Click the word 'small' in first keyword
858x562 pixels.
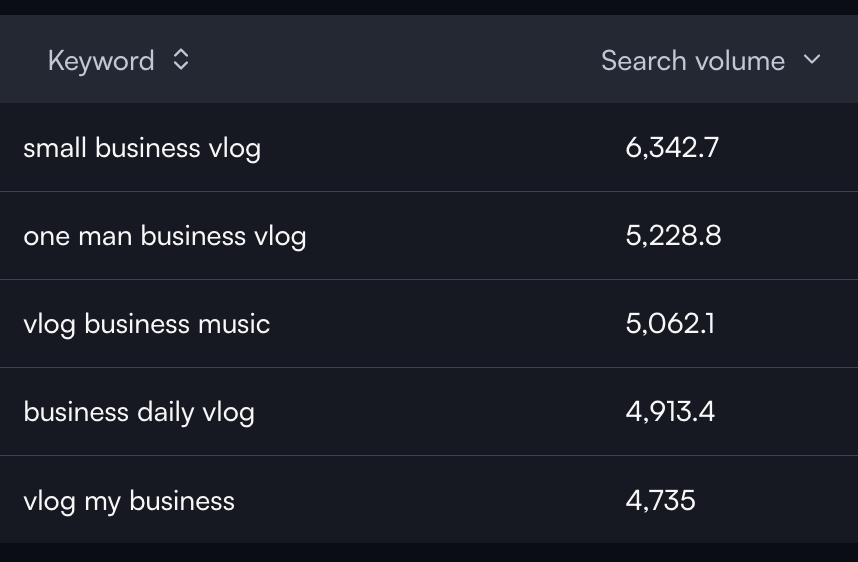(55, 148)
